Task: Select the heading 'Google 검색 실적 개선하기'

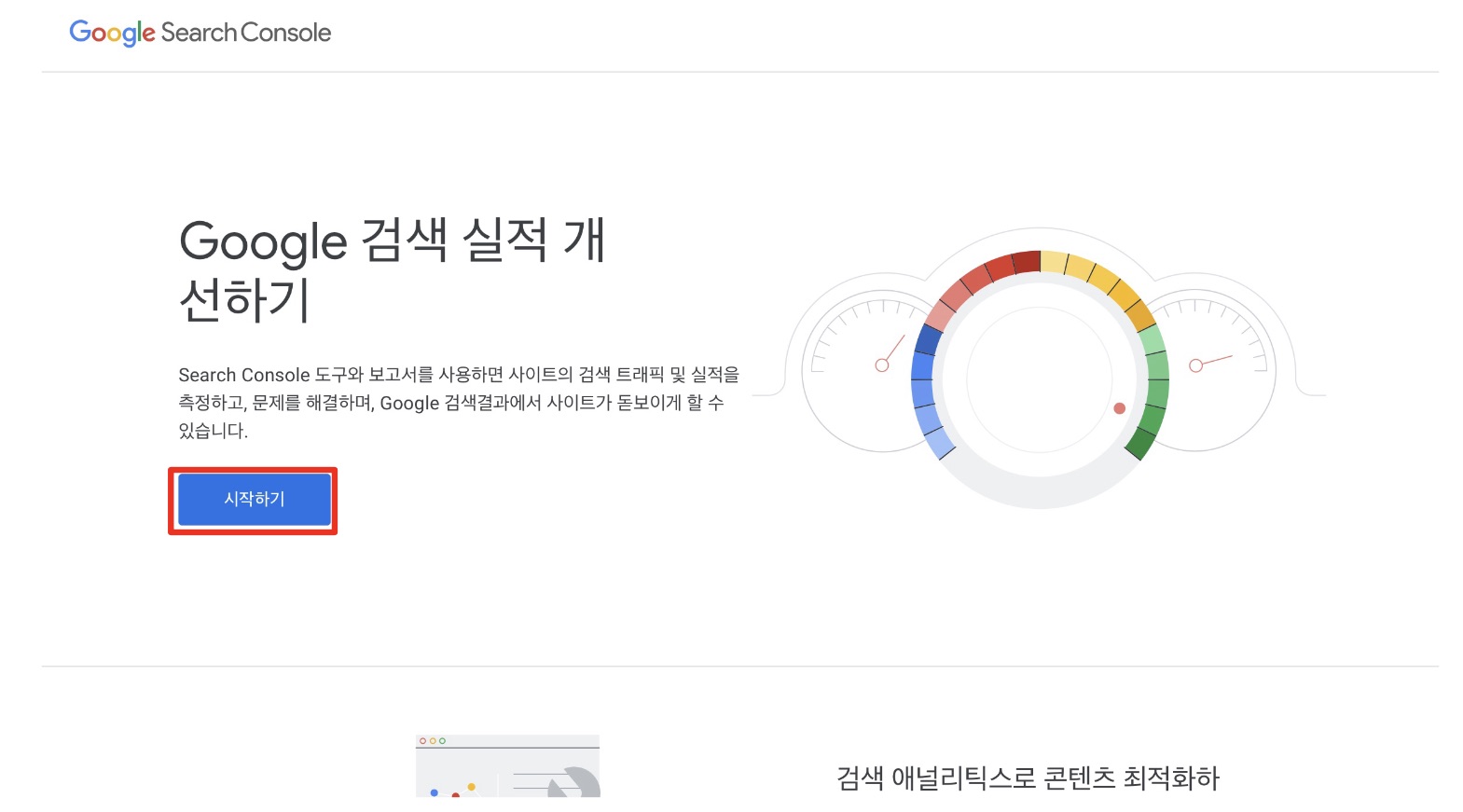Action: tap(393, 269)
